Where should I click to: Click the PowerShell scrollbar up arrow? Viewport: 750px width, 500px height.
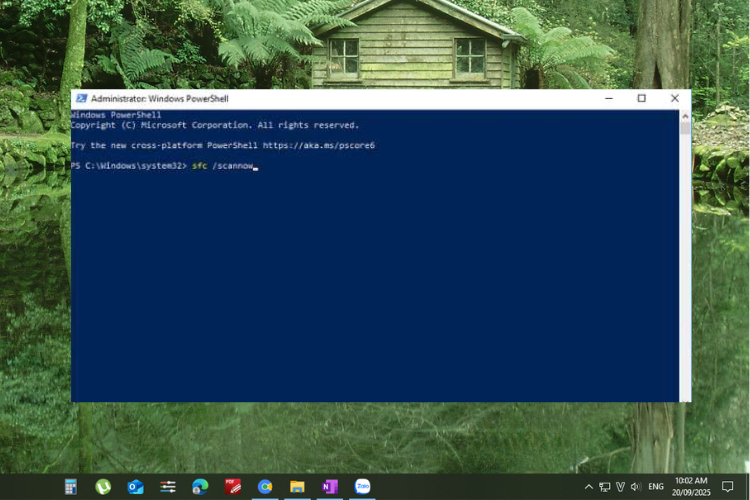(685, 116)
